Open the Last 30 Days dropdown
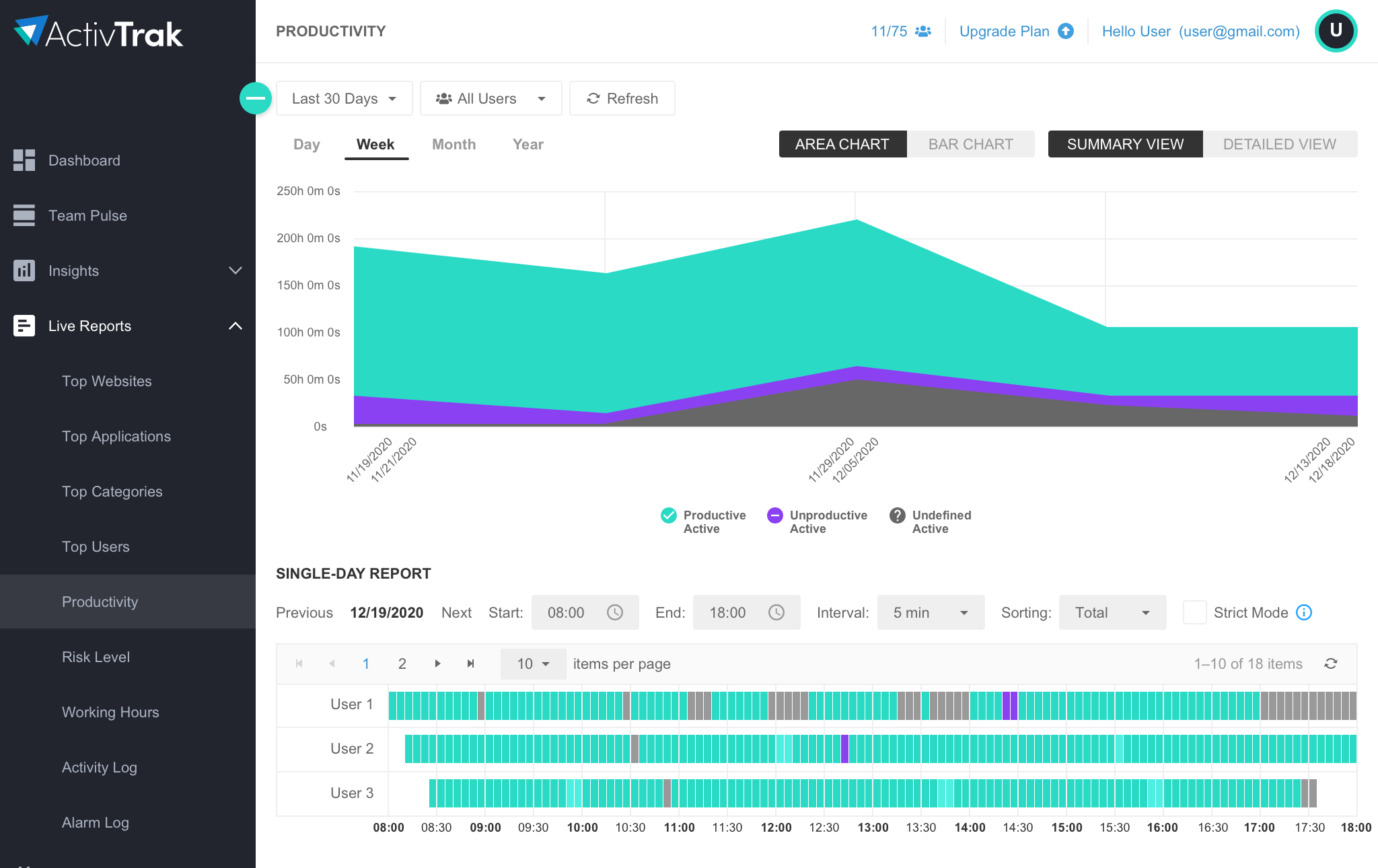Viewport: 1378px width, 868px height. point(344,98)
